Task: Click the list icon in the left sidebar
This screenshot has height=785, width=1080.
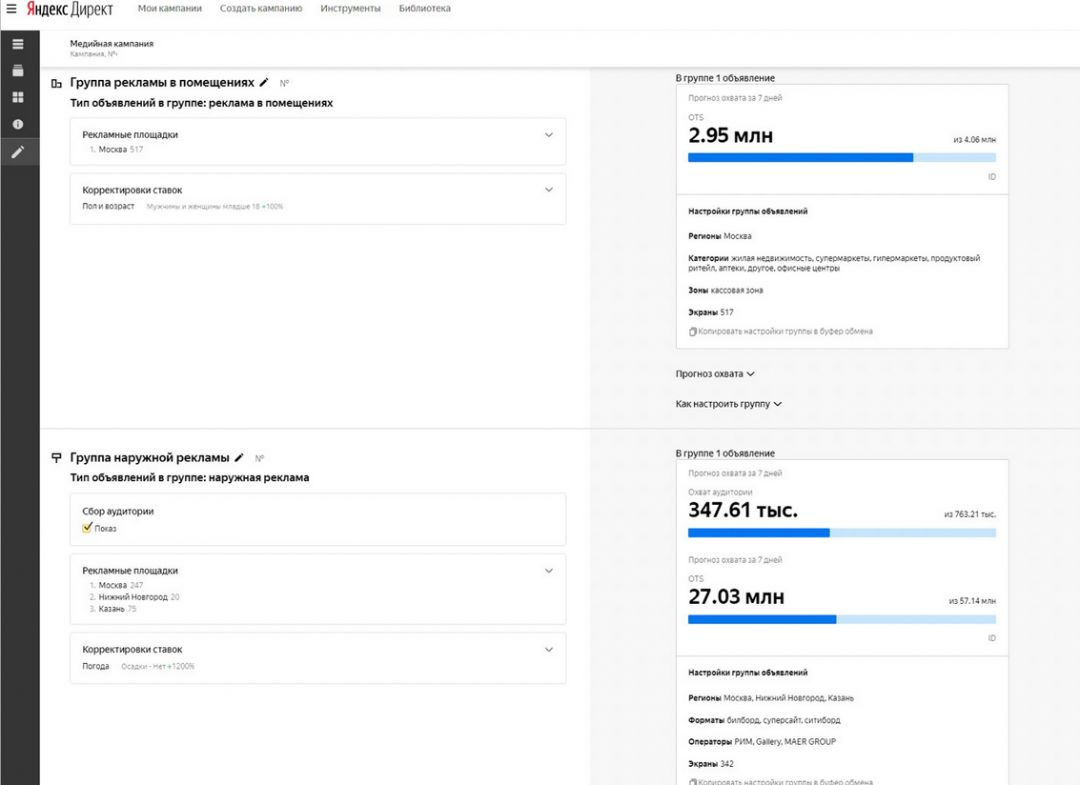Action: tap(17, 44)
